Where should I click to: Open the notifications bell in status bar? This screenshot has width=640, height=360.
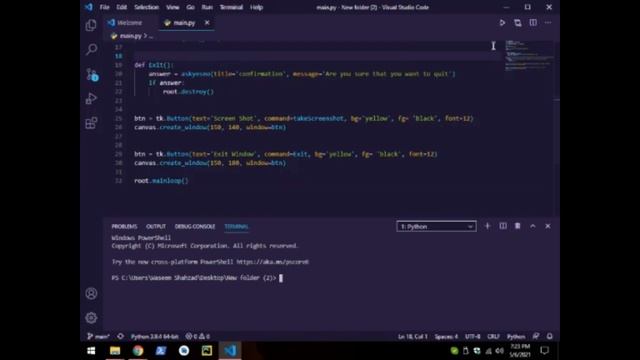[x=550, y=336]
